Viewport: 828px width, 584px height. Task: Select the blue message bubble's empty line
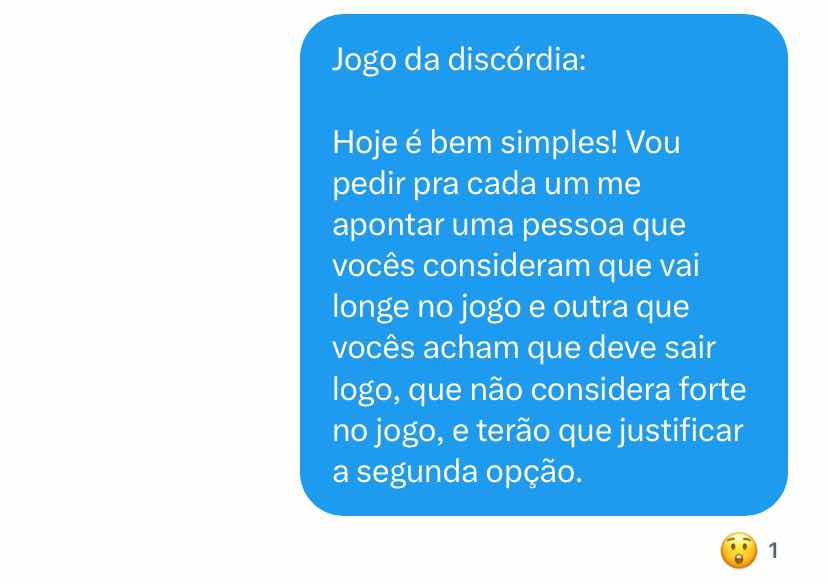pos(544,101)
